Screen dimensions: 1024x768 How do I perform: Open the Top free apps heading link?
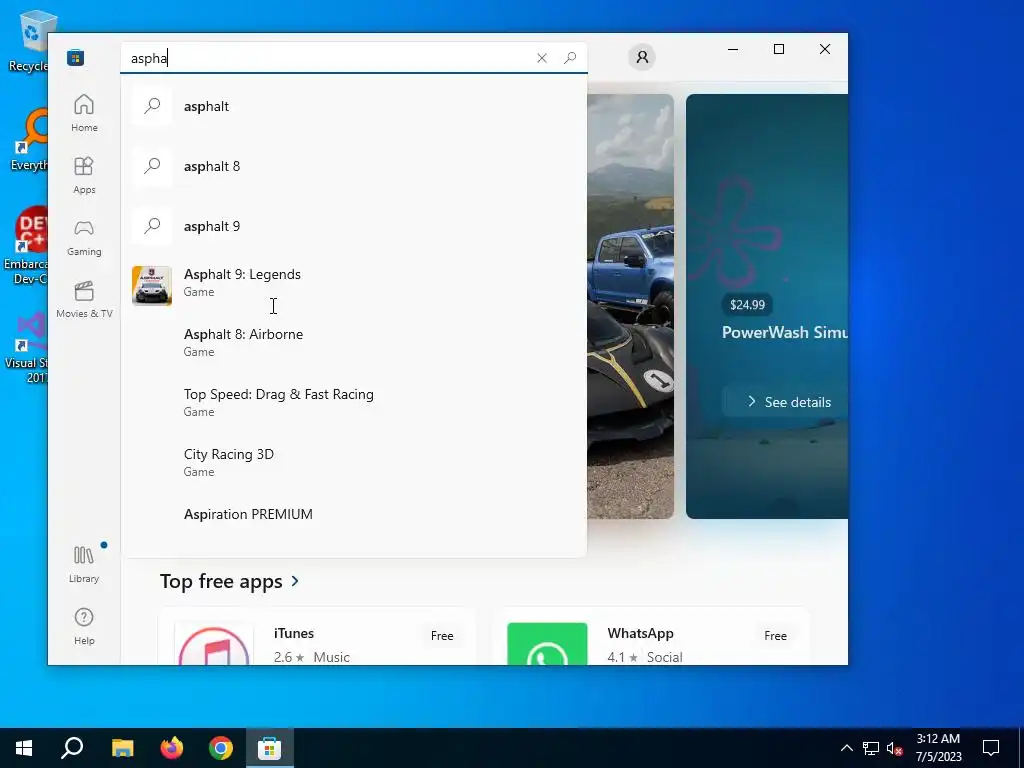click(221, 581)
